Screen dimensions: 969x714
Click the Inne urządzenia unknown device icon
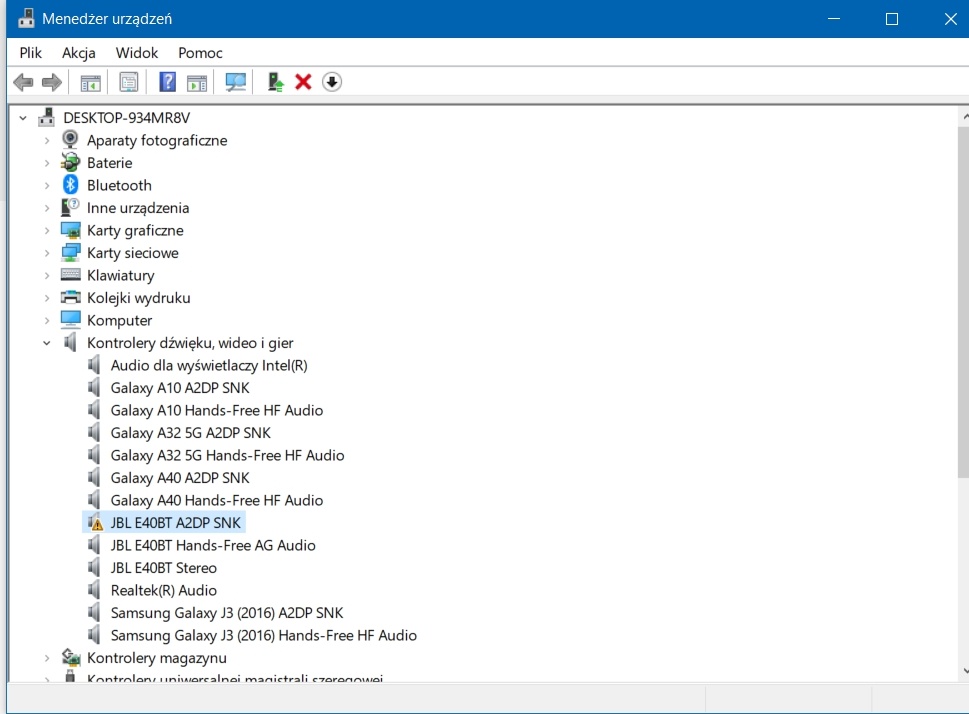coord(70,207)
